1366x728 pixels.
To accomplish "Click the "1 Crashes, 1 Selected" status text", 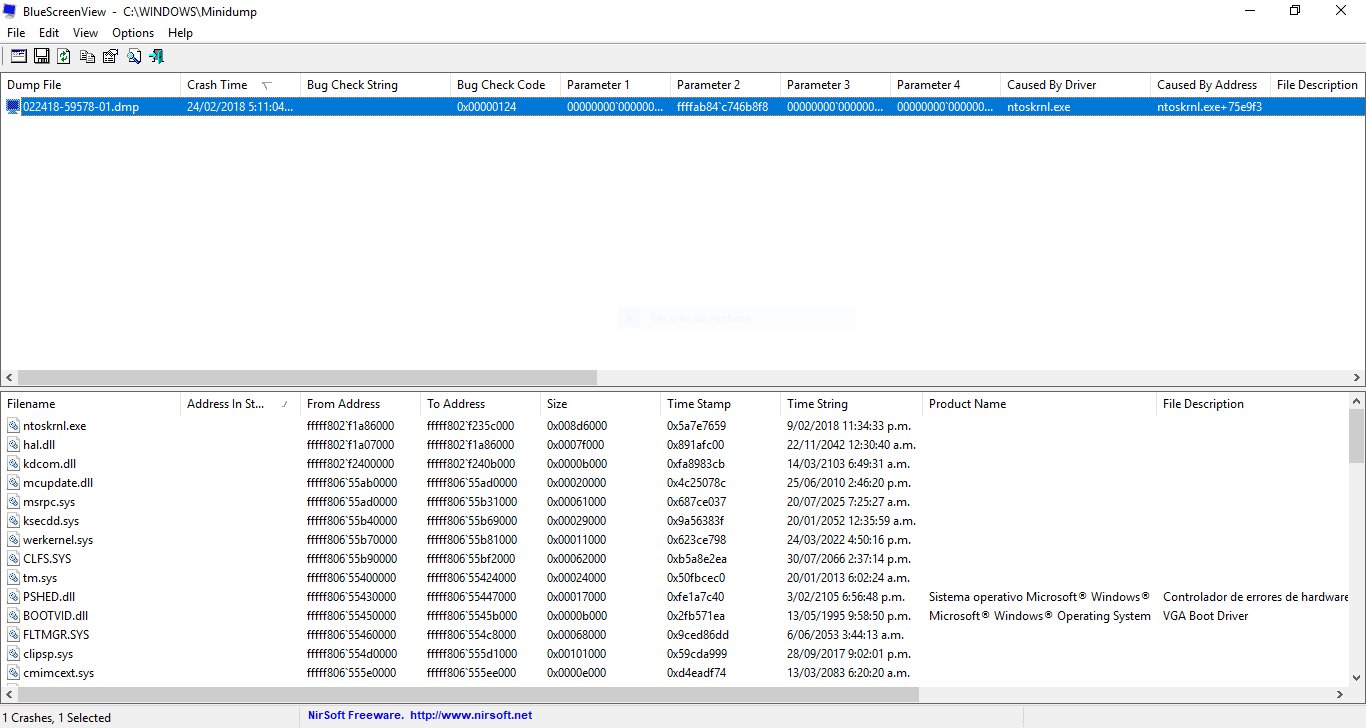I will pos(59,717).
